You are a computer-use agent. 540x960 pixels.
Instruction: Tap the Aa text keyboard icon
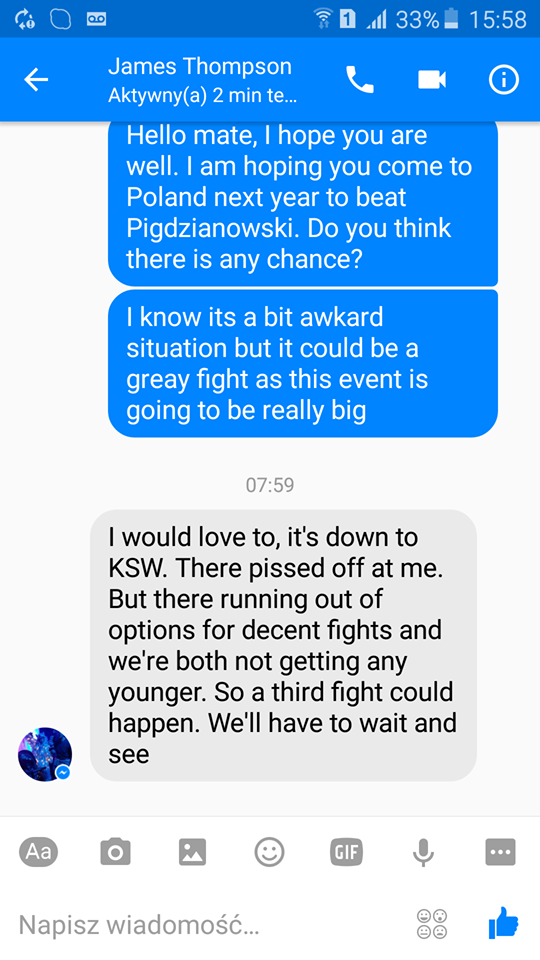[x=39, y=851]
